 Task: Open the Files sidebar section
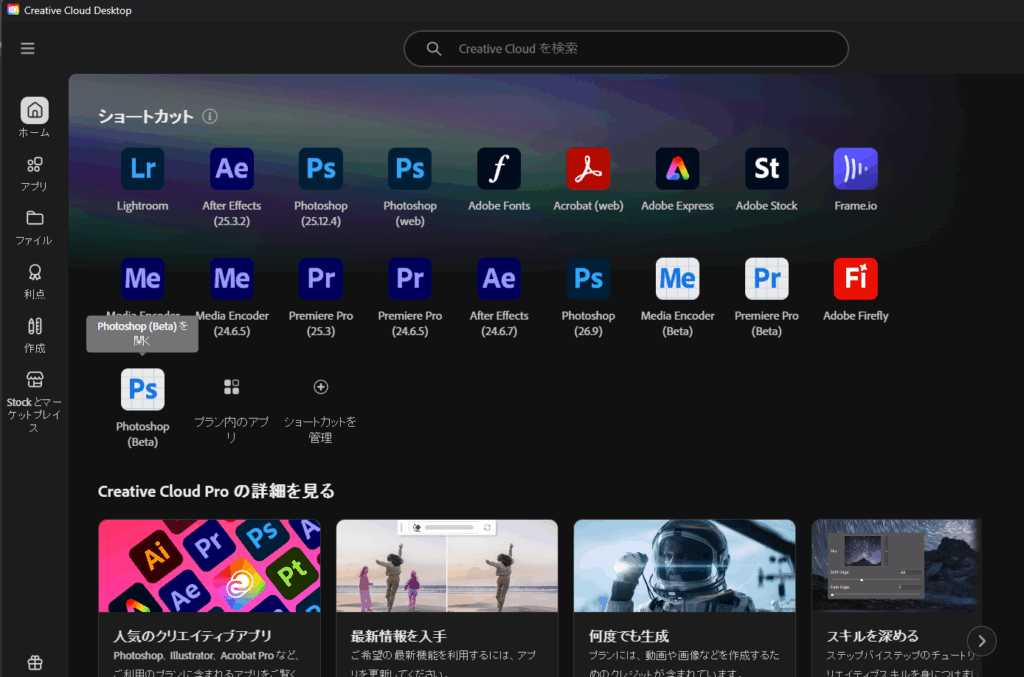(x=34, y=228)
